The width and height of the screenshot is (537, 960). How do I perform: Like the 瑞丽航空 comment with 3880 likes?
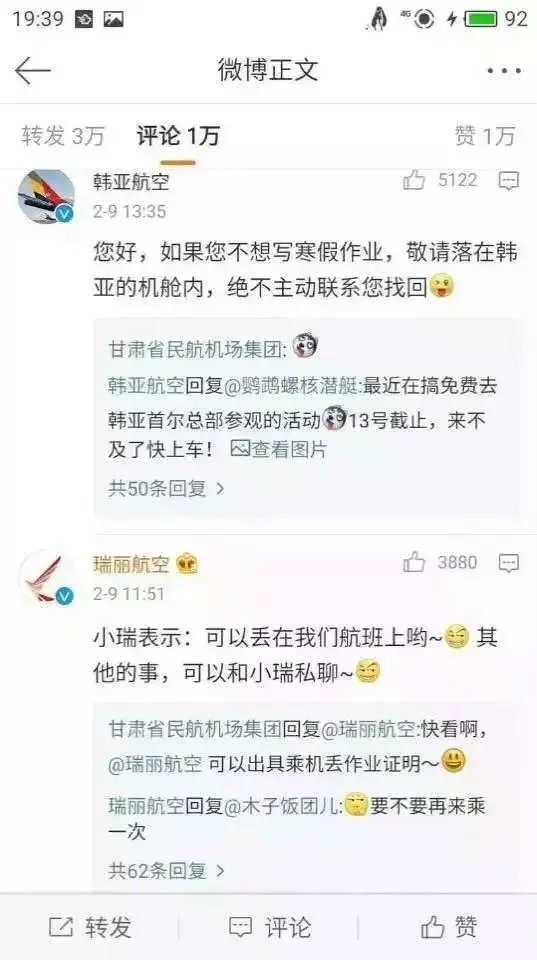tap(414, 563)
